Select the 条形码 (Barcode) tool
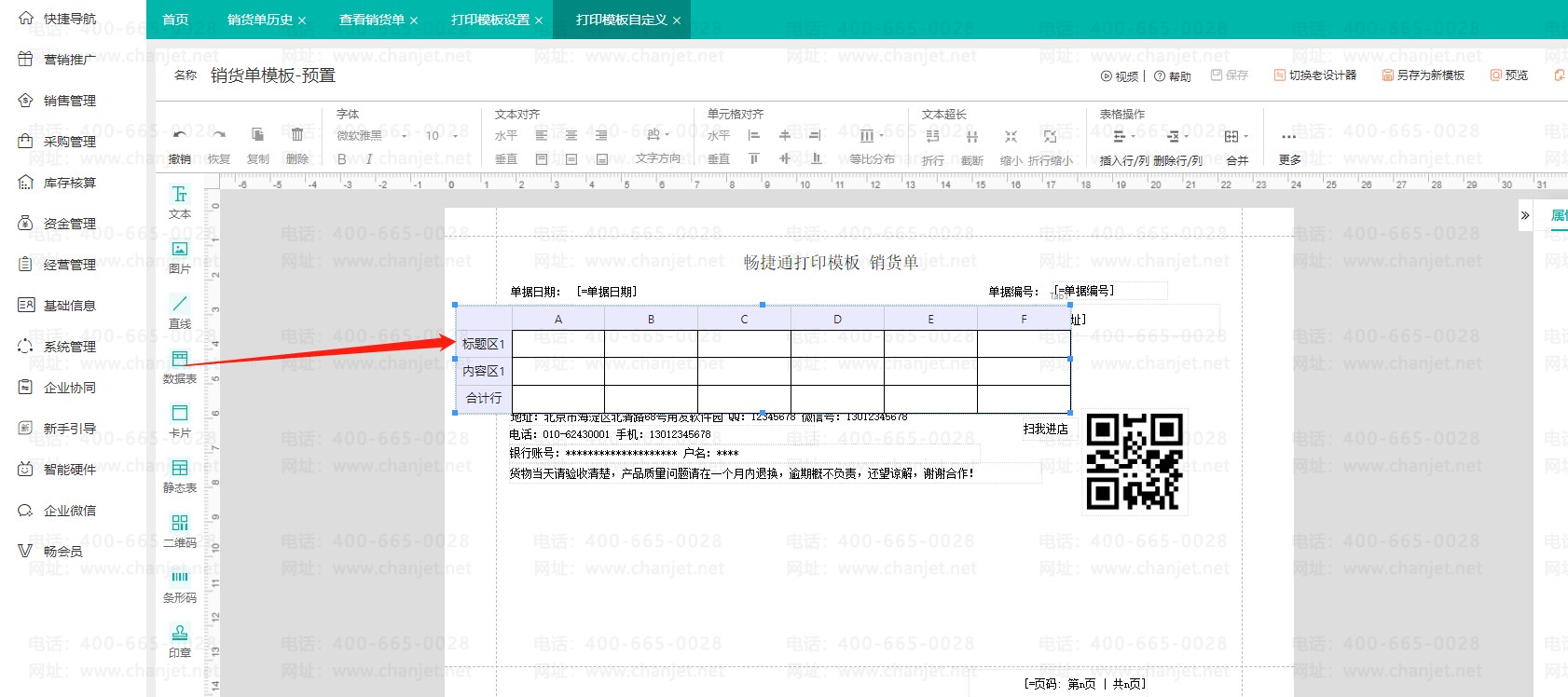The image size is (1568, 697). (x=180, y=584)
